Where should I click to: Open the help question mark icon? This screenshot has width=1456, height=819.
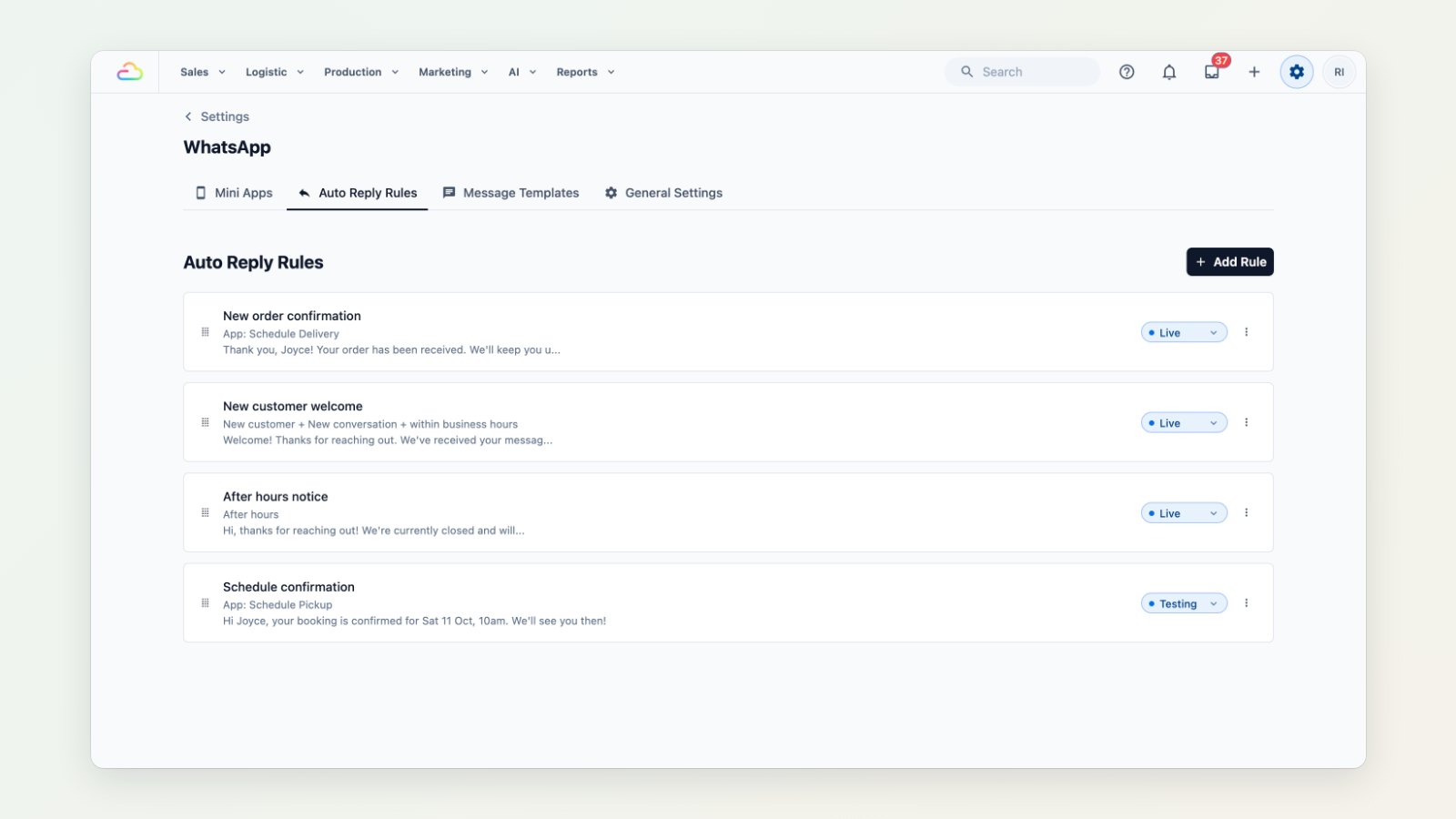[1127, 72]
